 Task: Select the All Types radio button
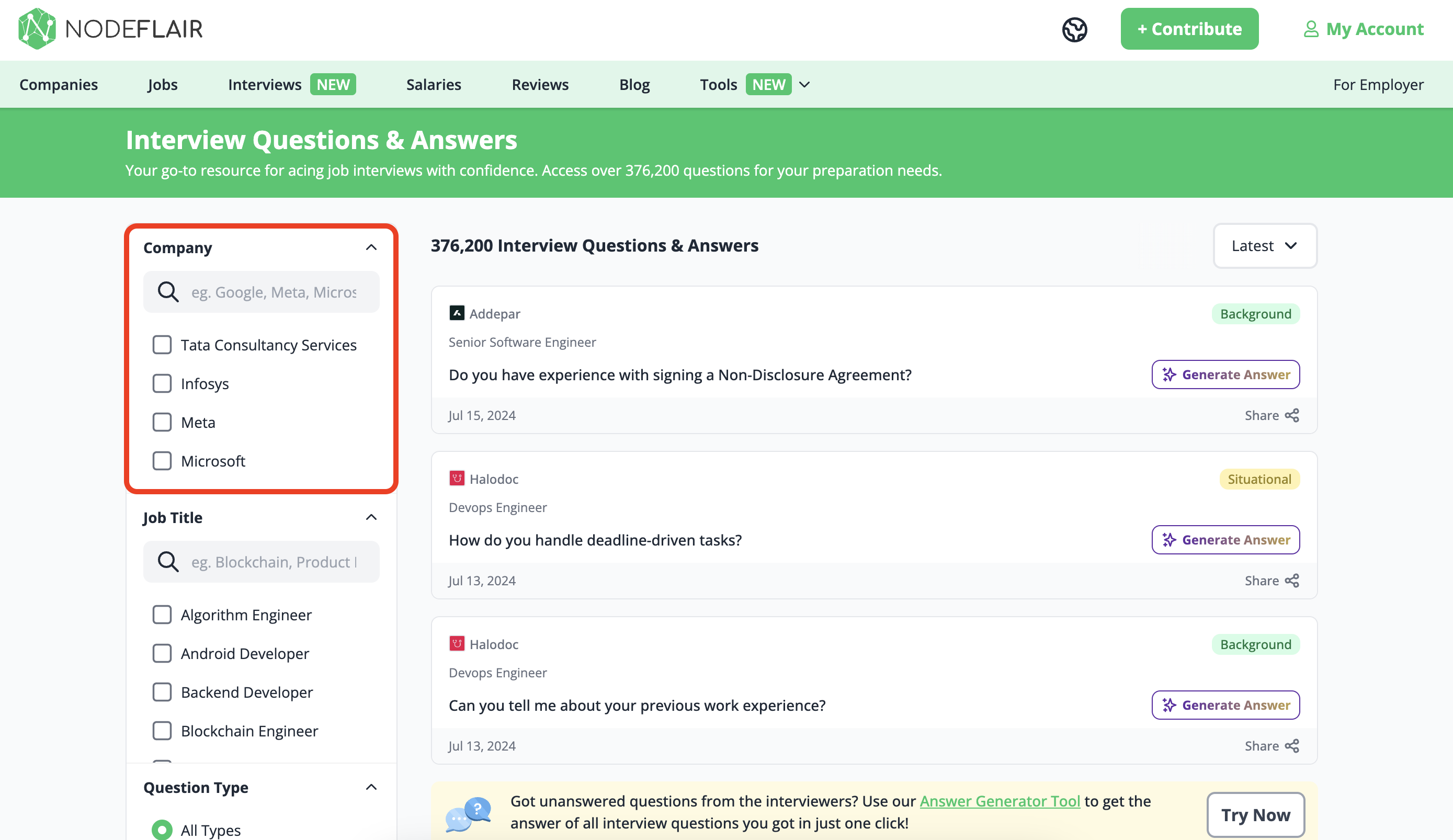[162, 830]
